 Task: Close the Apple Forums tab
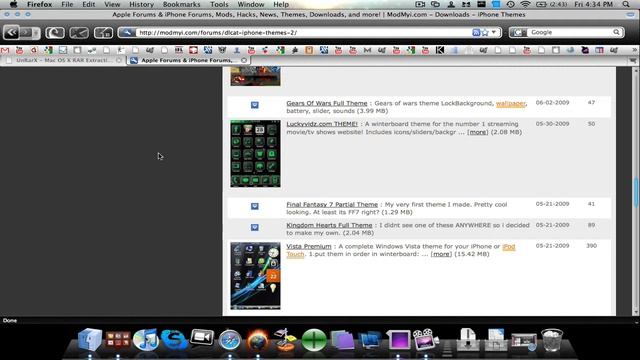tap(244, 60)
